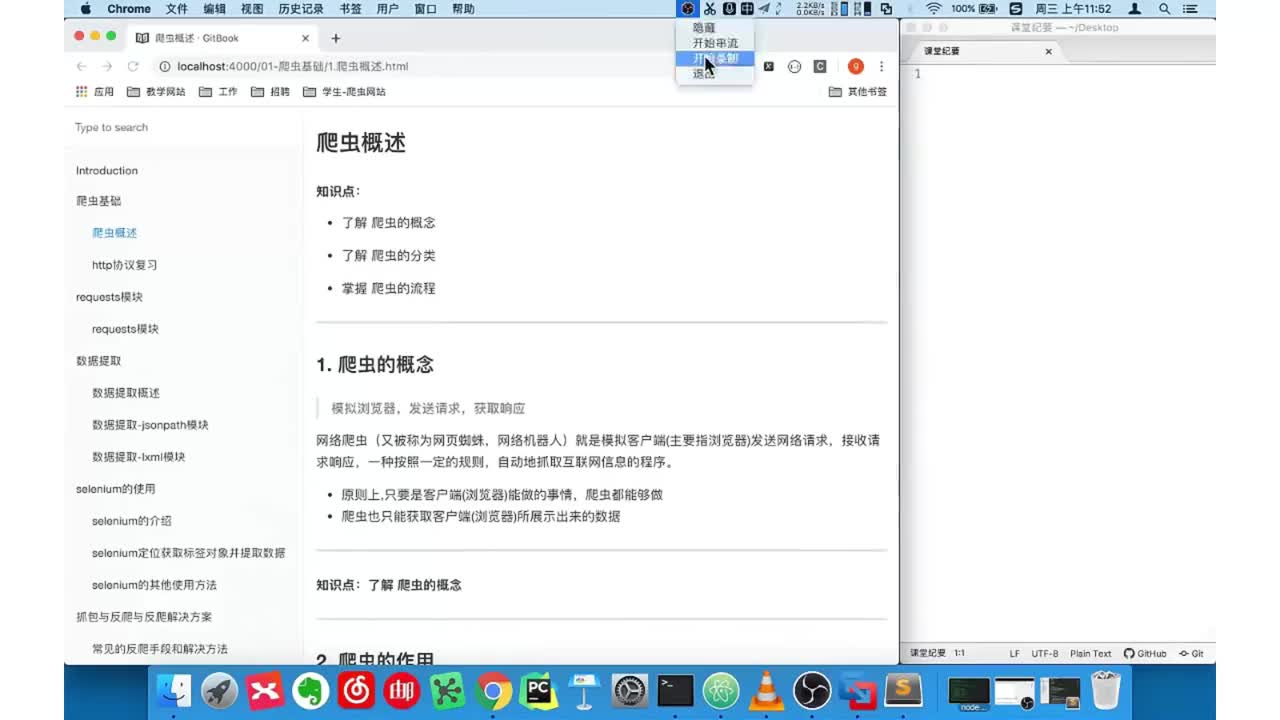1280x720 pixels.
Task: Open a new Chrome tab
Action: (x=336, y=38)
